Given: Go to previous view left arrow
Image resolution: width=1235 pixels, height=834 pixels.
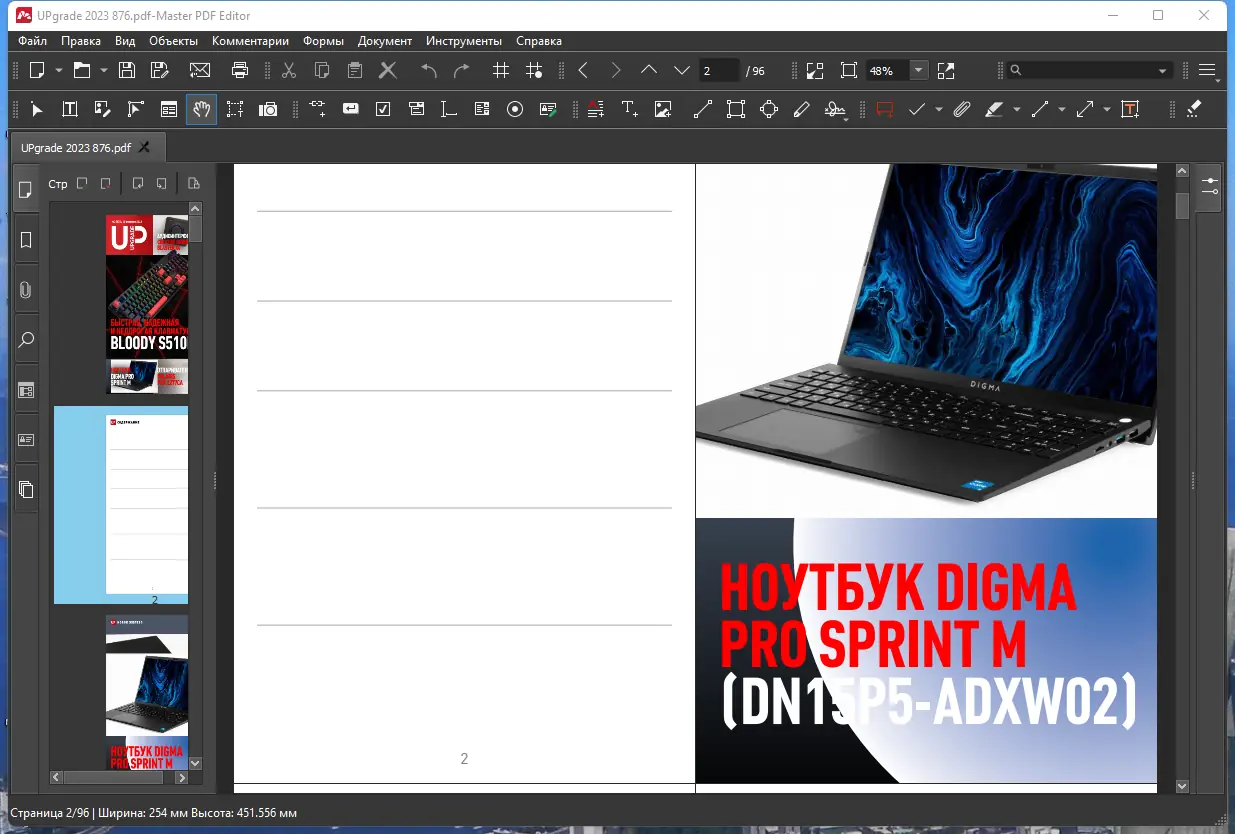Looking at the screenshot, I should 583,70.
